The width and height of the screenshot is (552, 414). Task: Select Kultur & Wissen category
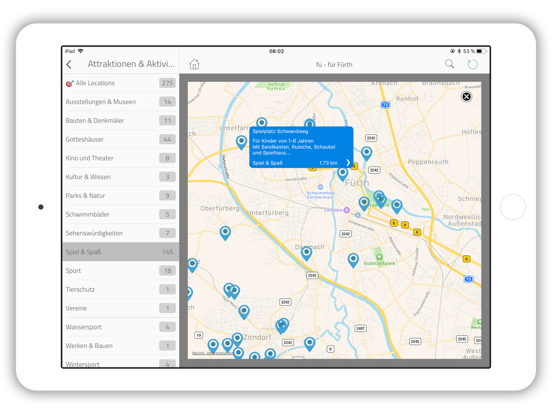121,177
